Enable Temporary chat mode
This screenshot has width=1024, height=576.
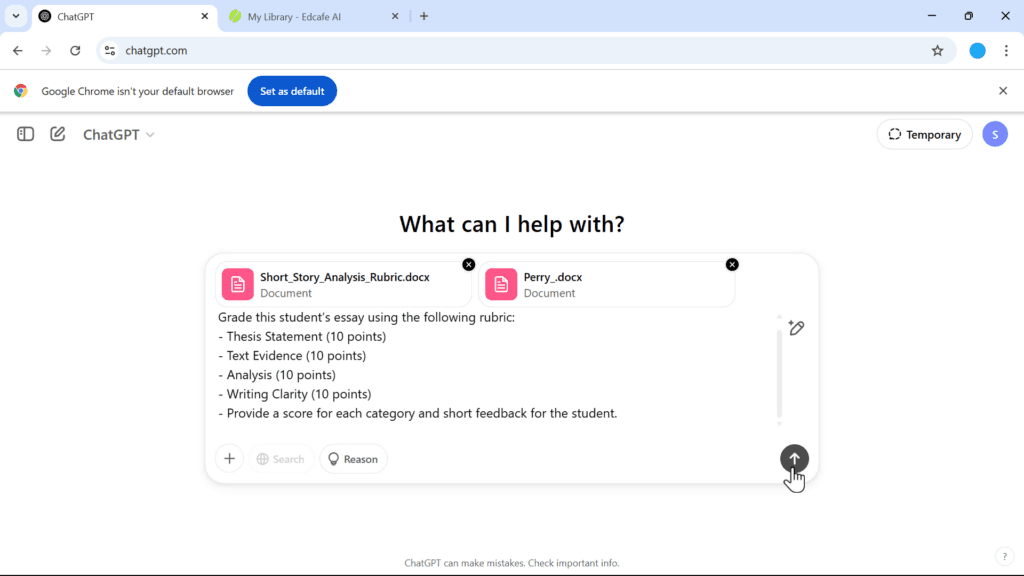pyautogui.click(x=924, y=135)
